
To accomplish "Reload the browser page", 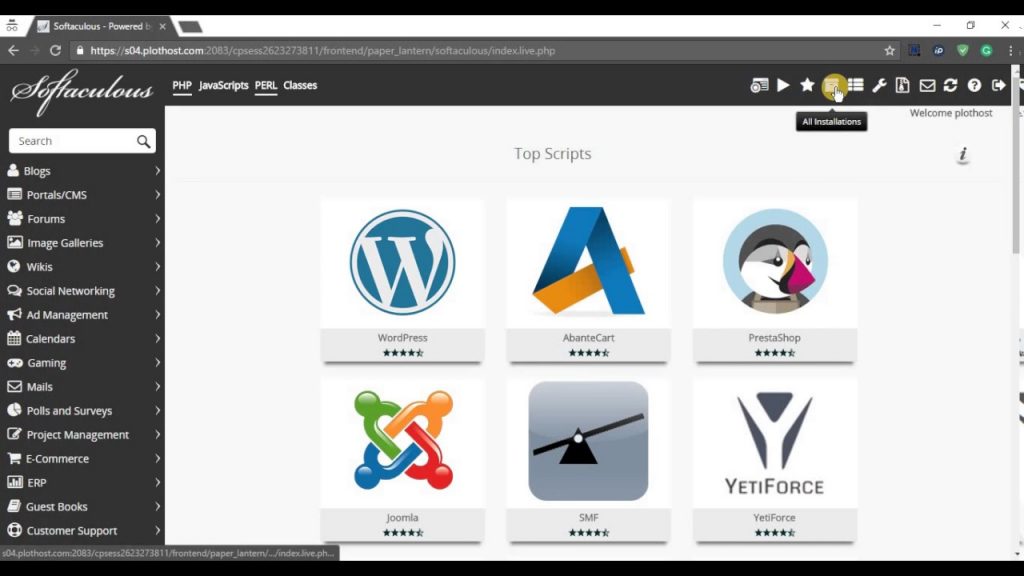I will [56, 50].
